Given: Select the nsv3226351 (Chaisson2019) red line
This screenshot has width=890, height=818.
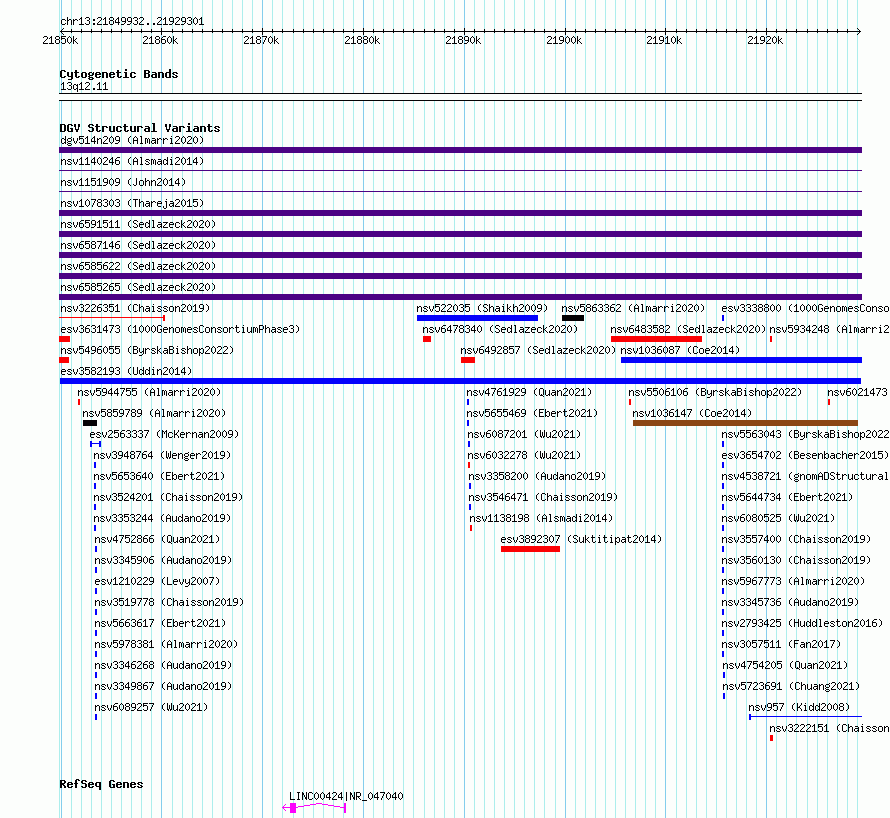Looking at the screenshot, I should click(112, 318).
